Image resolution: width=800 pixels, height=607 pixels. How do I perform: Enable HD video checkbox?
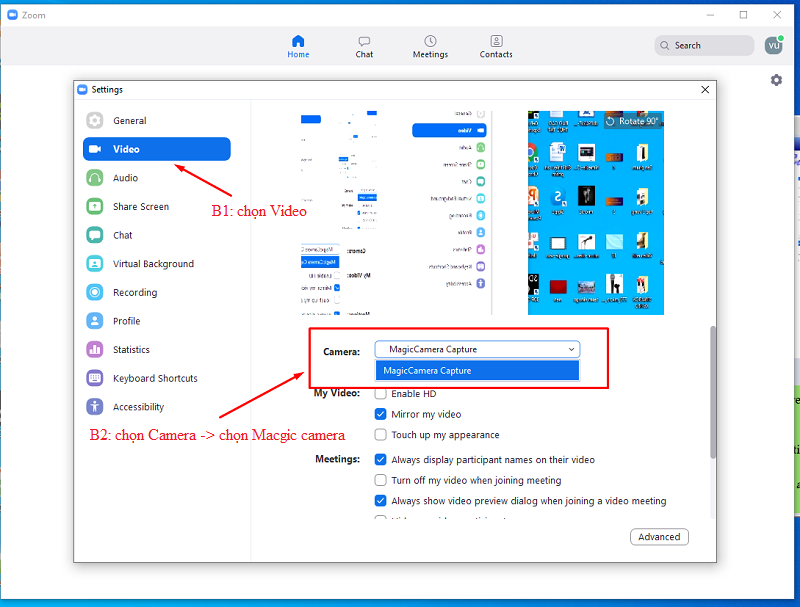380,394
